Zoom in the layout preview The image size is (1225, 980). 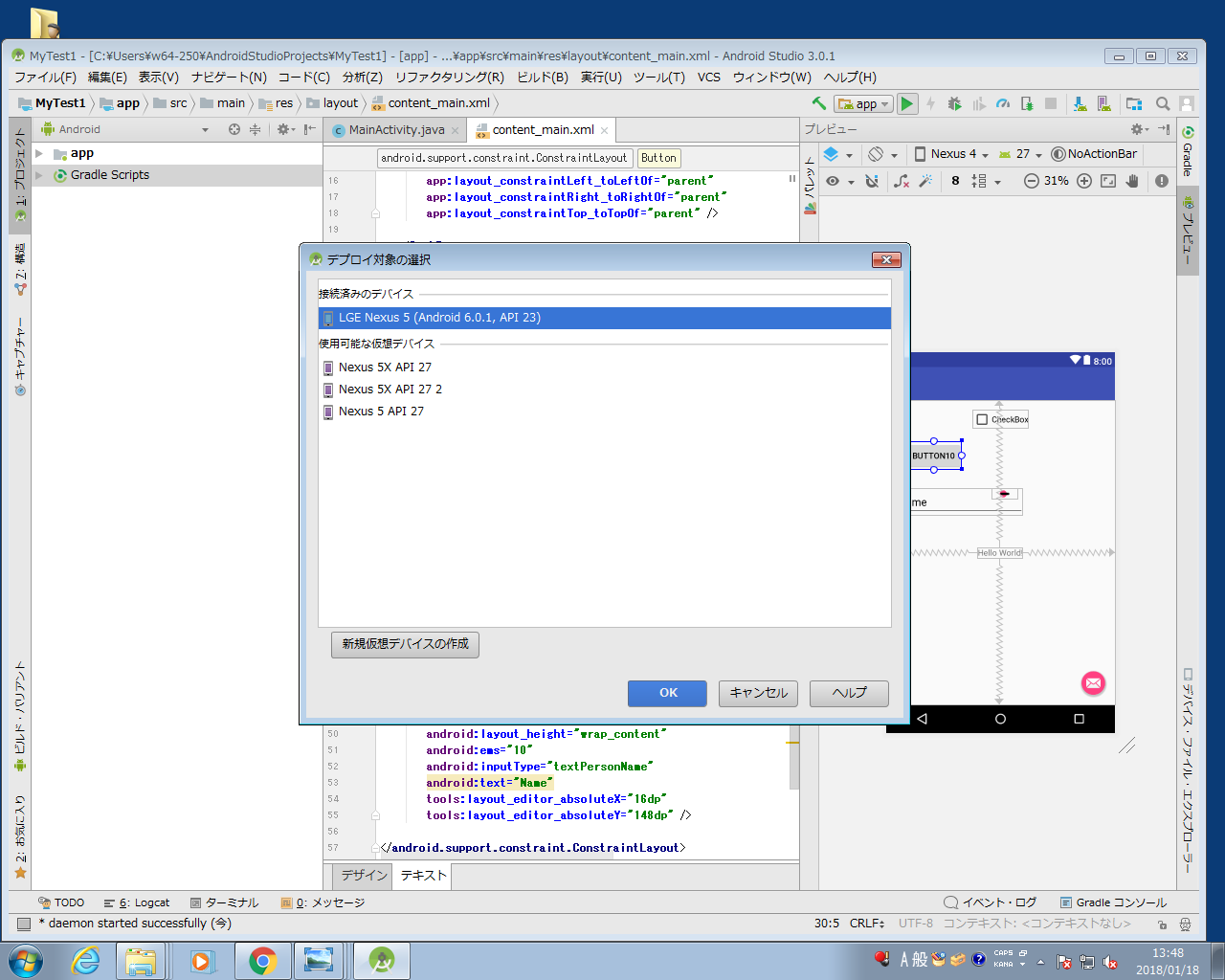coord(1084,181)
